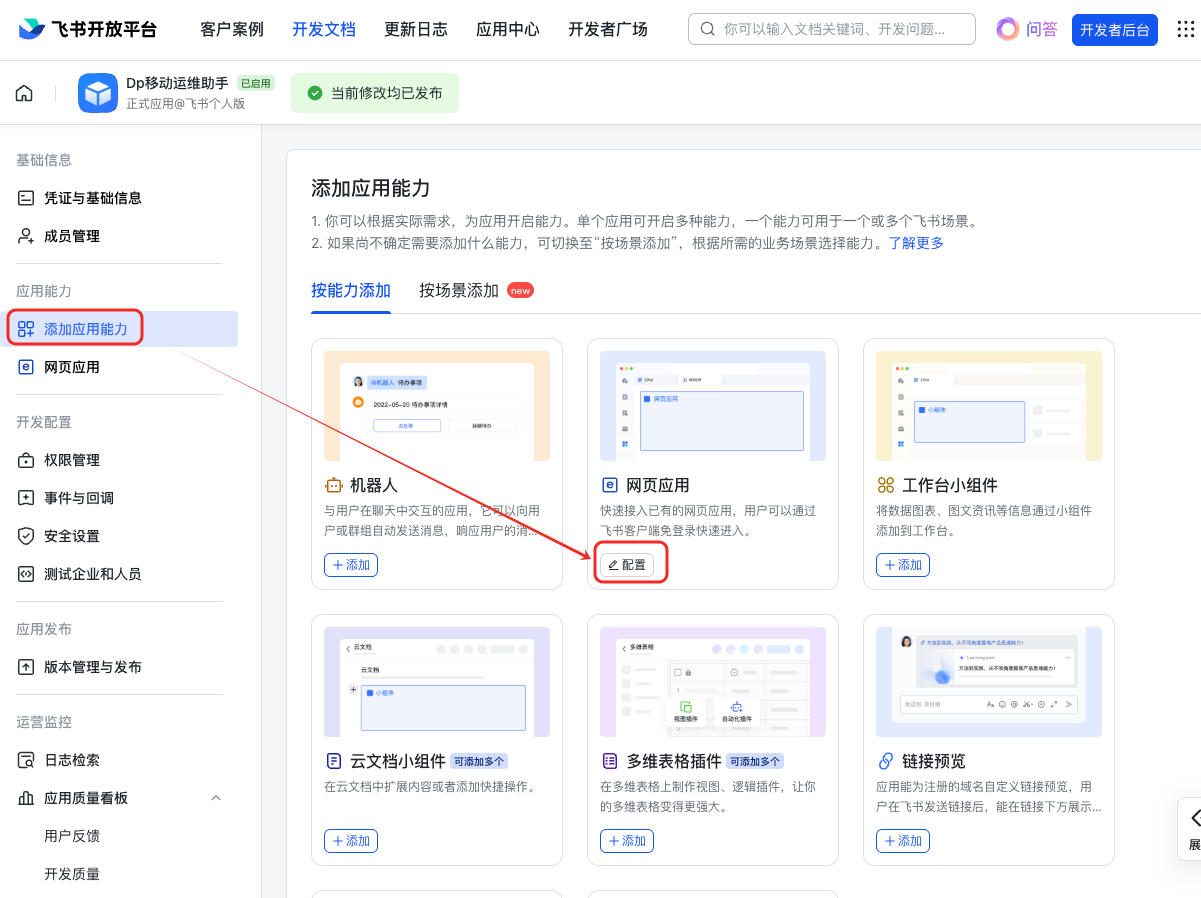Click the home icon in the app header
This screenshot has width=1201, height=898.
click(24, 93)
